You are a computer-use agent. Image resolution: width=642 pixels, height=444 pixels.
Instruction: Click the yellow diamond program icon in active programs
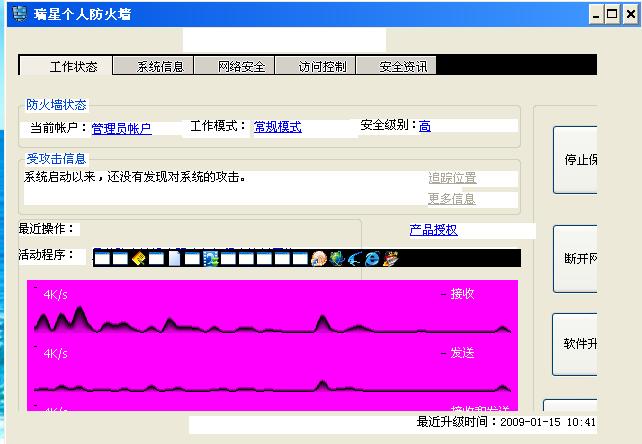click(x=139, y=258)
